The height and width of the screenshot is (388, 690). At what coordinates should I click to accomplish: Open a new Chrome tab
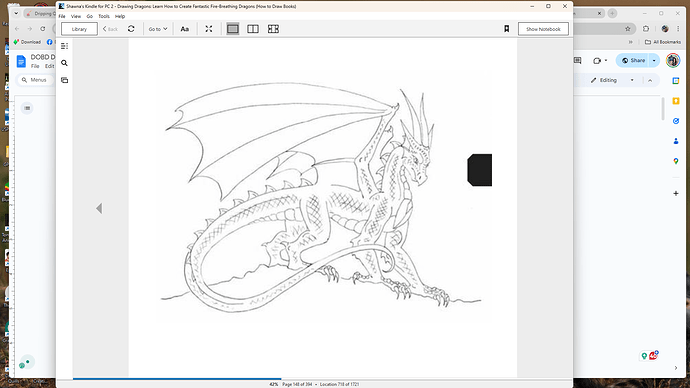[x=613, y=14]
